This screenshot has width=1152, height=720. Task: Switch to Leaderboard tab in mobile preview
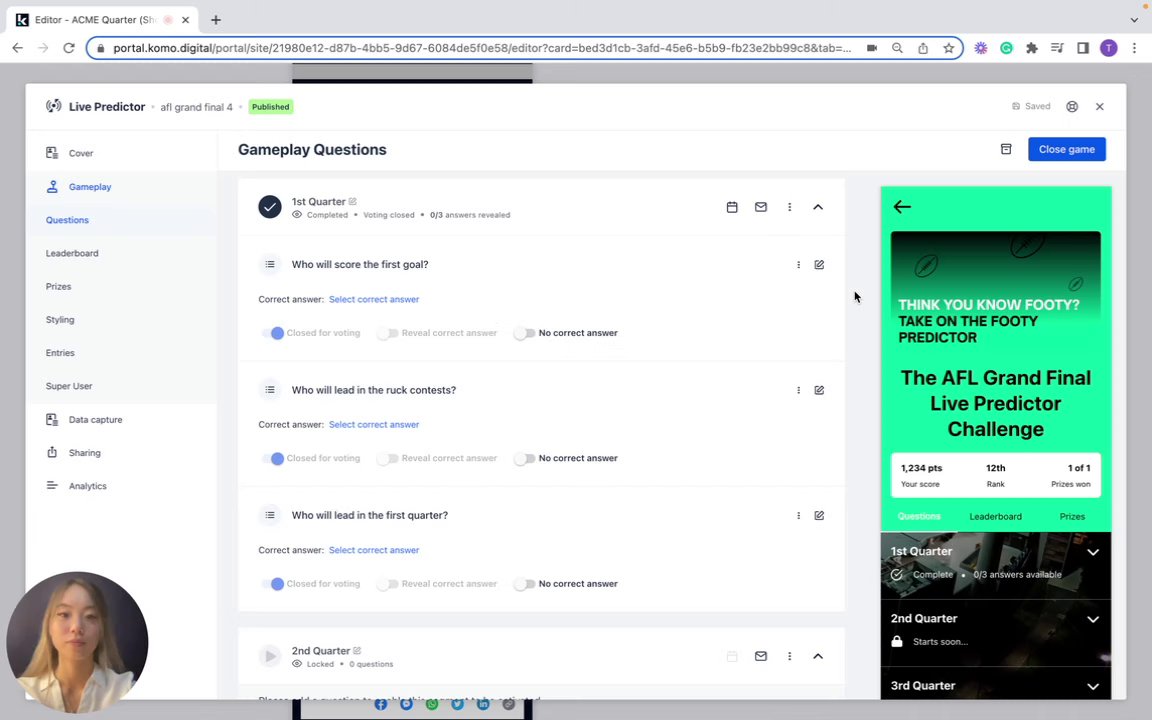[x=995, y=516]
